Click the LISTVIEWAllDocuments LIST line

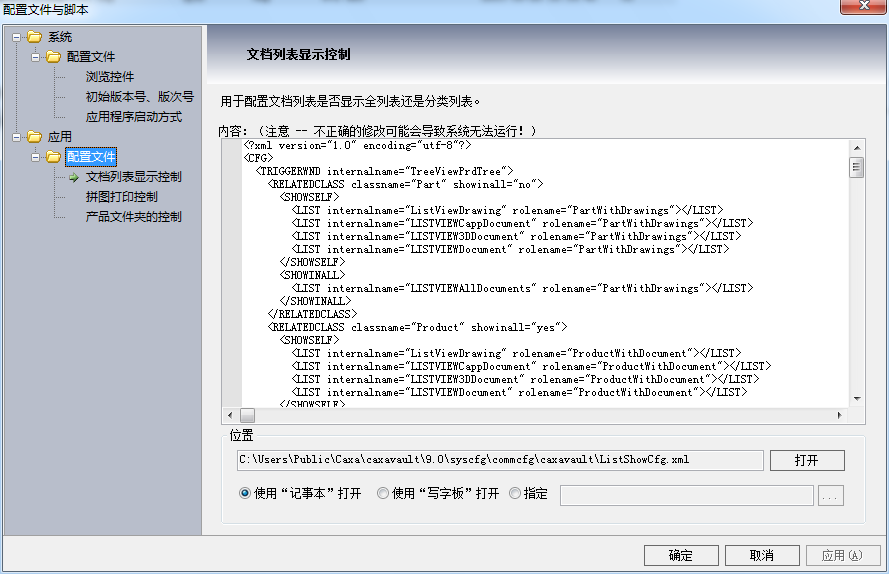522,288
